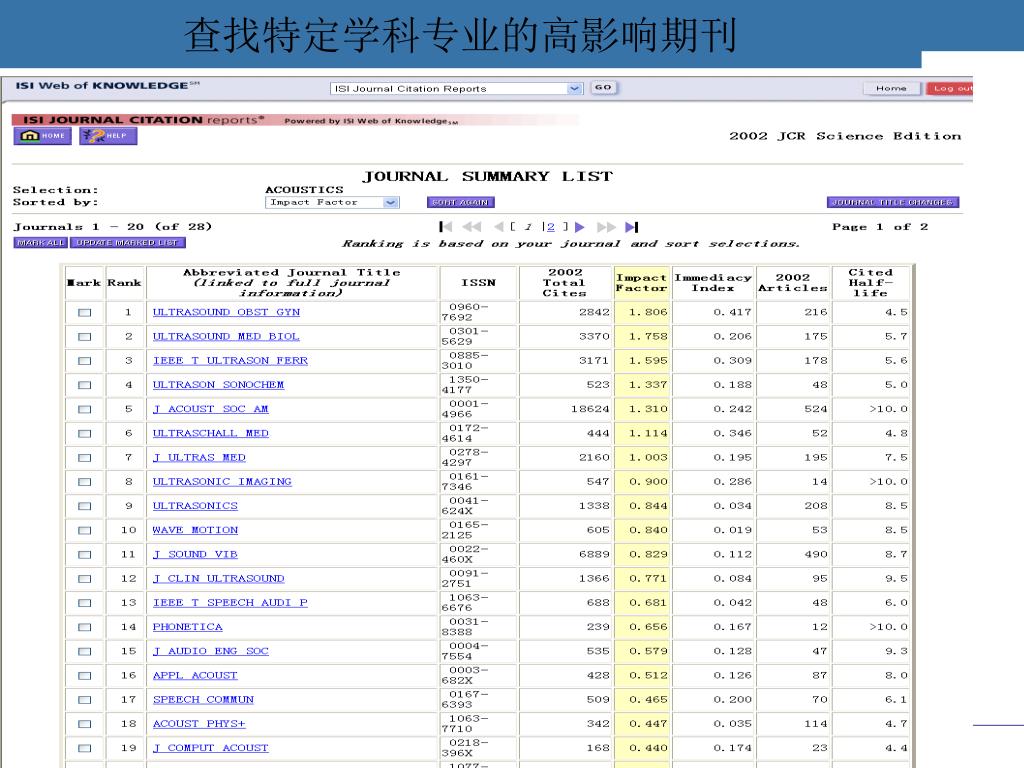Open J COMPUT ACOUST journal link

(x=210, y=747)
